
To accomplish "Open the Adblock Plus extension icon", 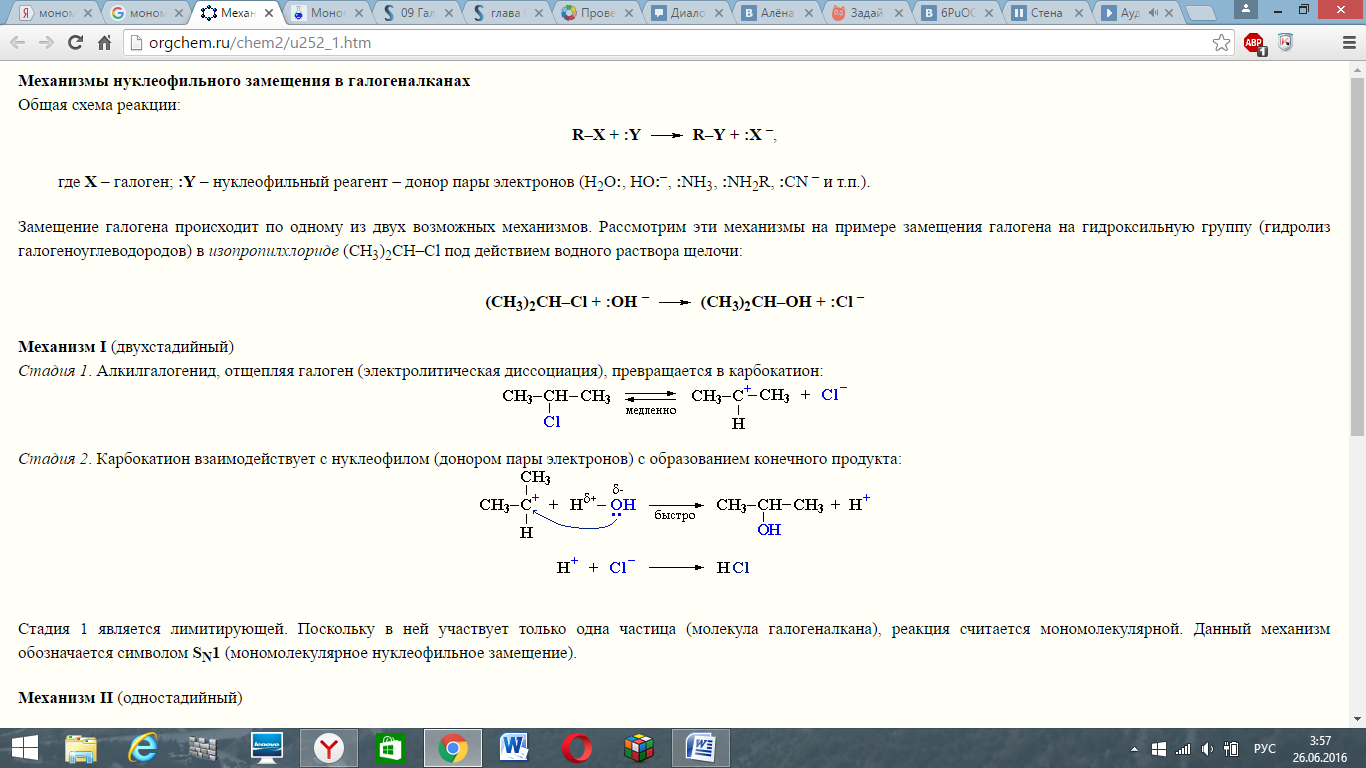I will coord(1254,43).
